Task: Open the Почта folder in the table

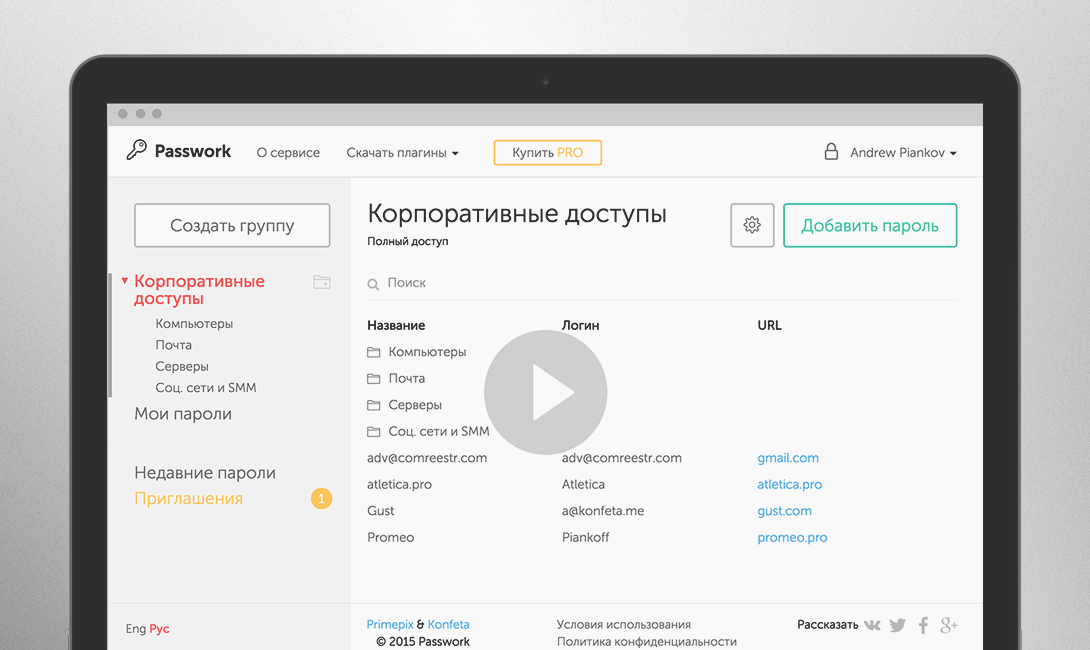Action: pyautogui.click(x=407, y=379)
